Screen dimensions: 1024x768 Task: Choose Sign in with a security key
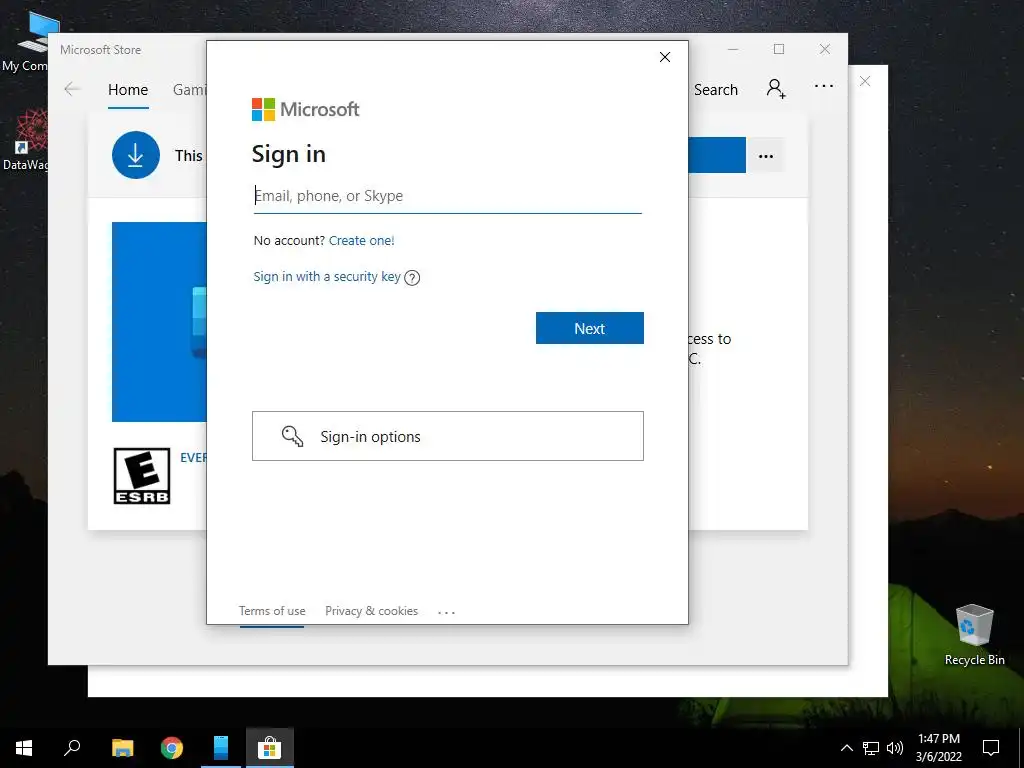tap(327, 276)
